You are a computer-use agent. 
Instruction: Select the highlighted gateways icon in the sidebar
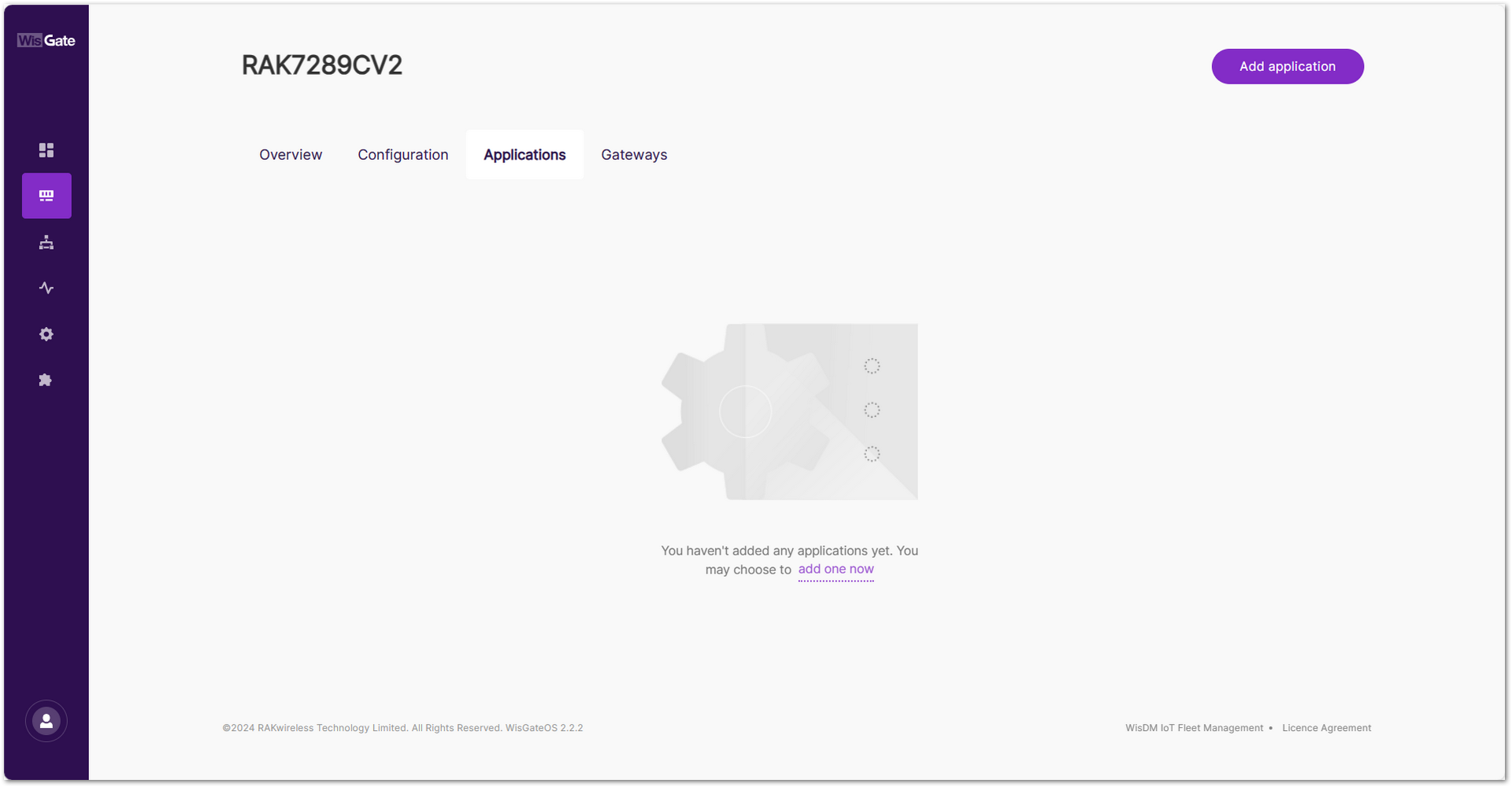[x=46, y=195]
